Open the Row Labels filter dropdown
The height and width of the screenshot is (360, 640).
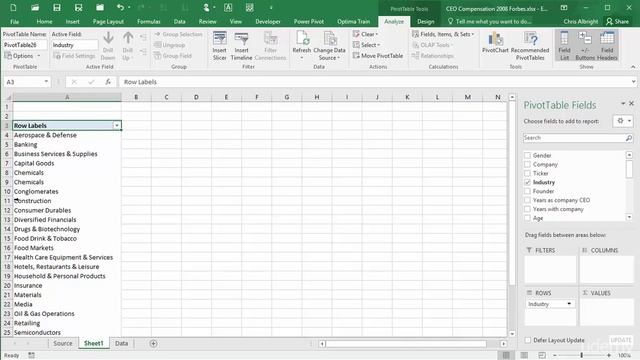[x=117, y=126]
